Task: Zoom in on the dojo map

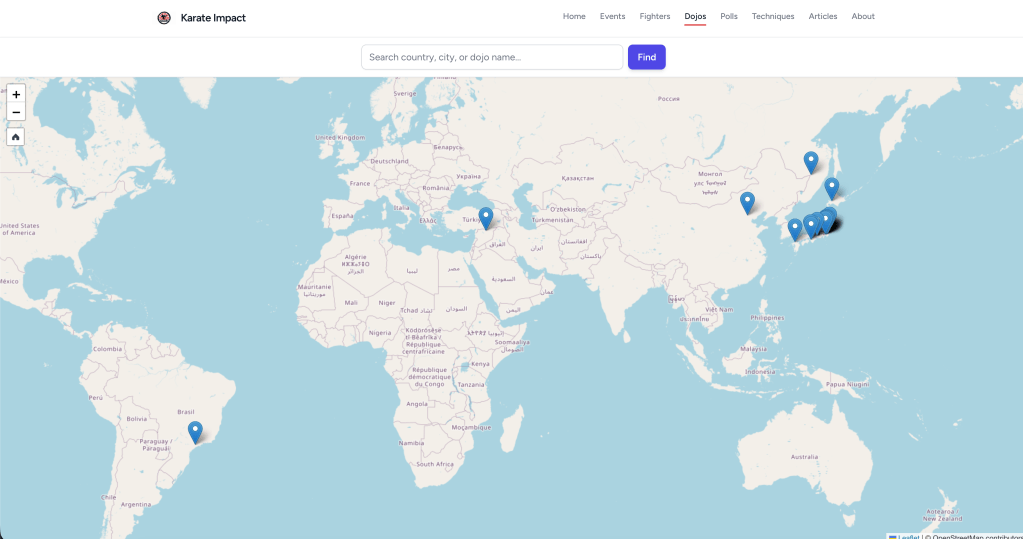Action: click(x=16, y=94)
